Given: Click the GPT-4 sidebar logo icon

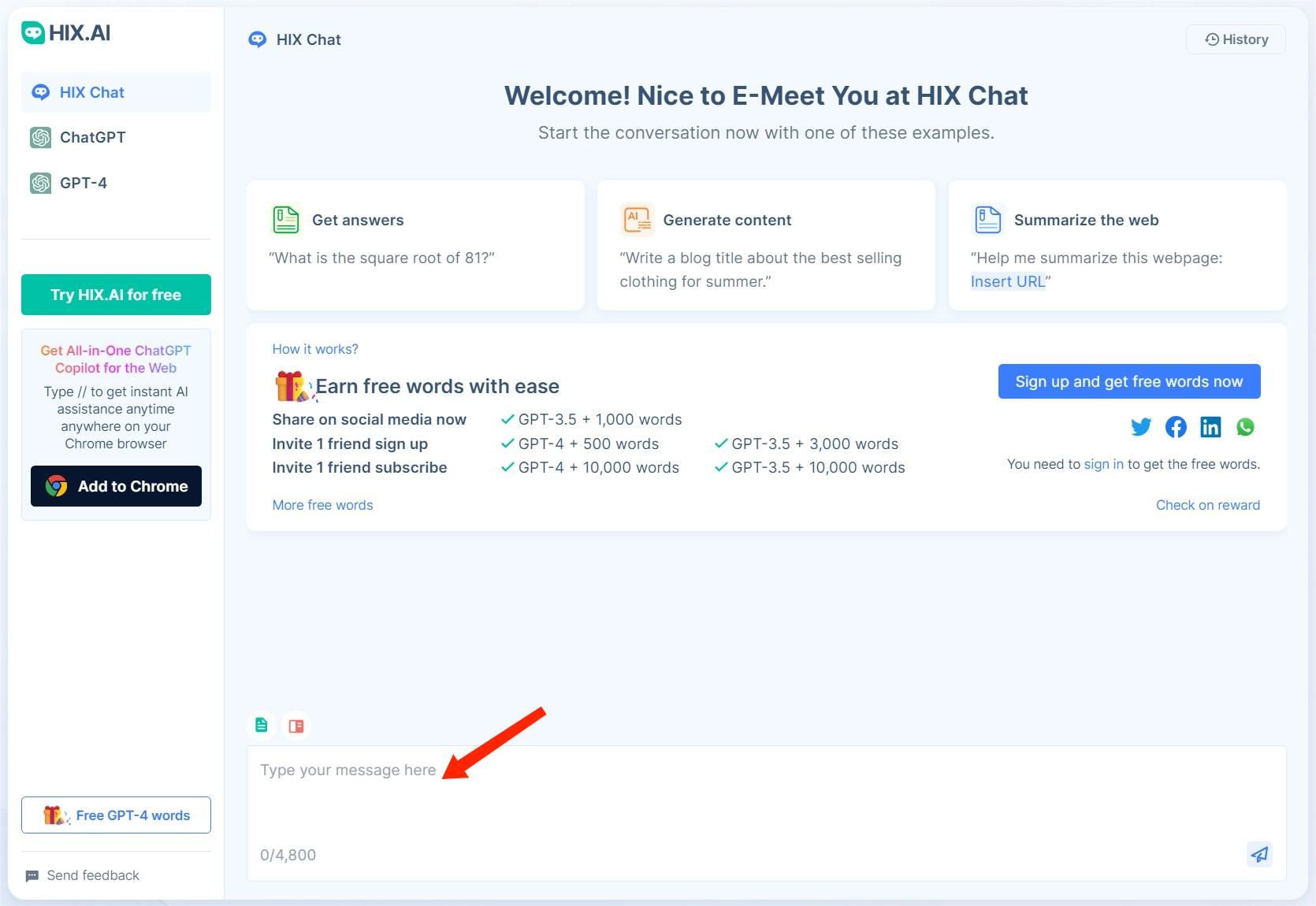Looking at the screenshot, I should pyautogui.click(x=40, y=183).
